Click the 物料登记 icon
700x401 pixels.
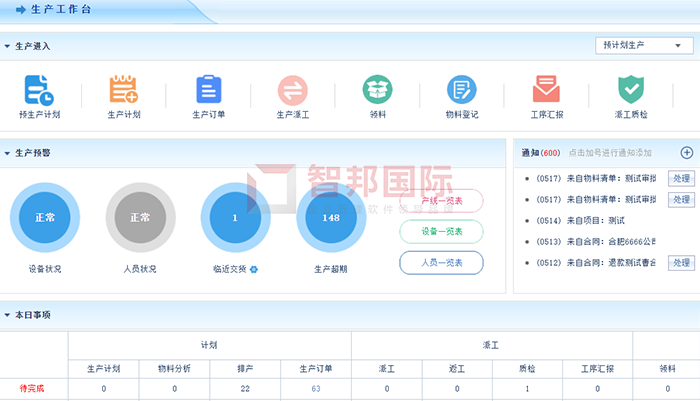(461, 90)
